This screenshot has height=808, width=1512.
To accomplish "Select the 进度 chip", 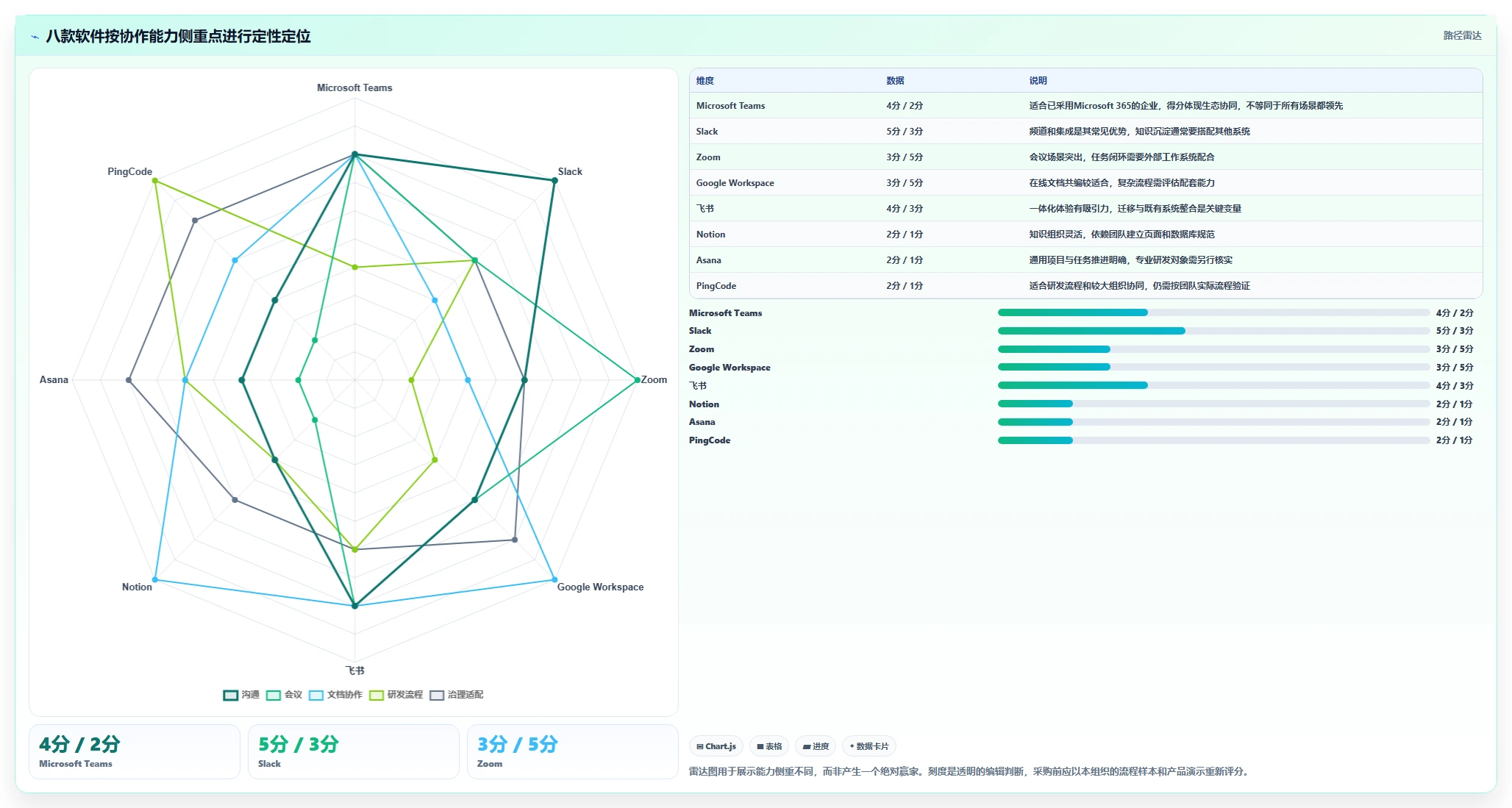I will (x=816, y=746).
